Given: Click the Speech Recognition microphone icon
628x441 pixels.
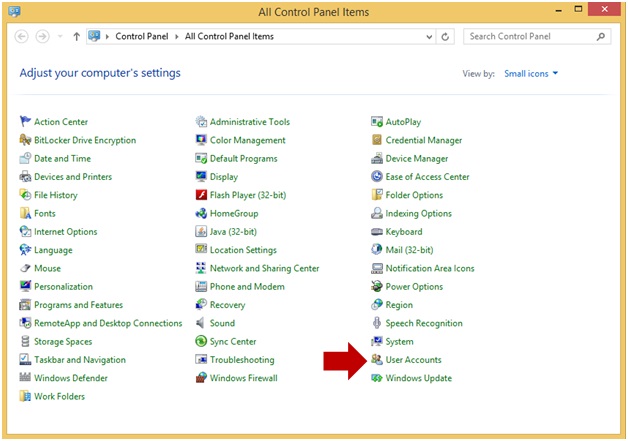Looking at the screenshot, I should click(x=377, y=323).
